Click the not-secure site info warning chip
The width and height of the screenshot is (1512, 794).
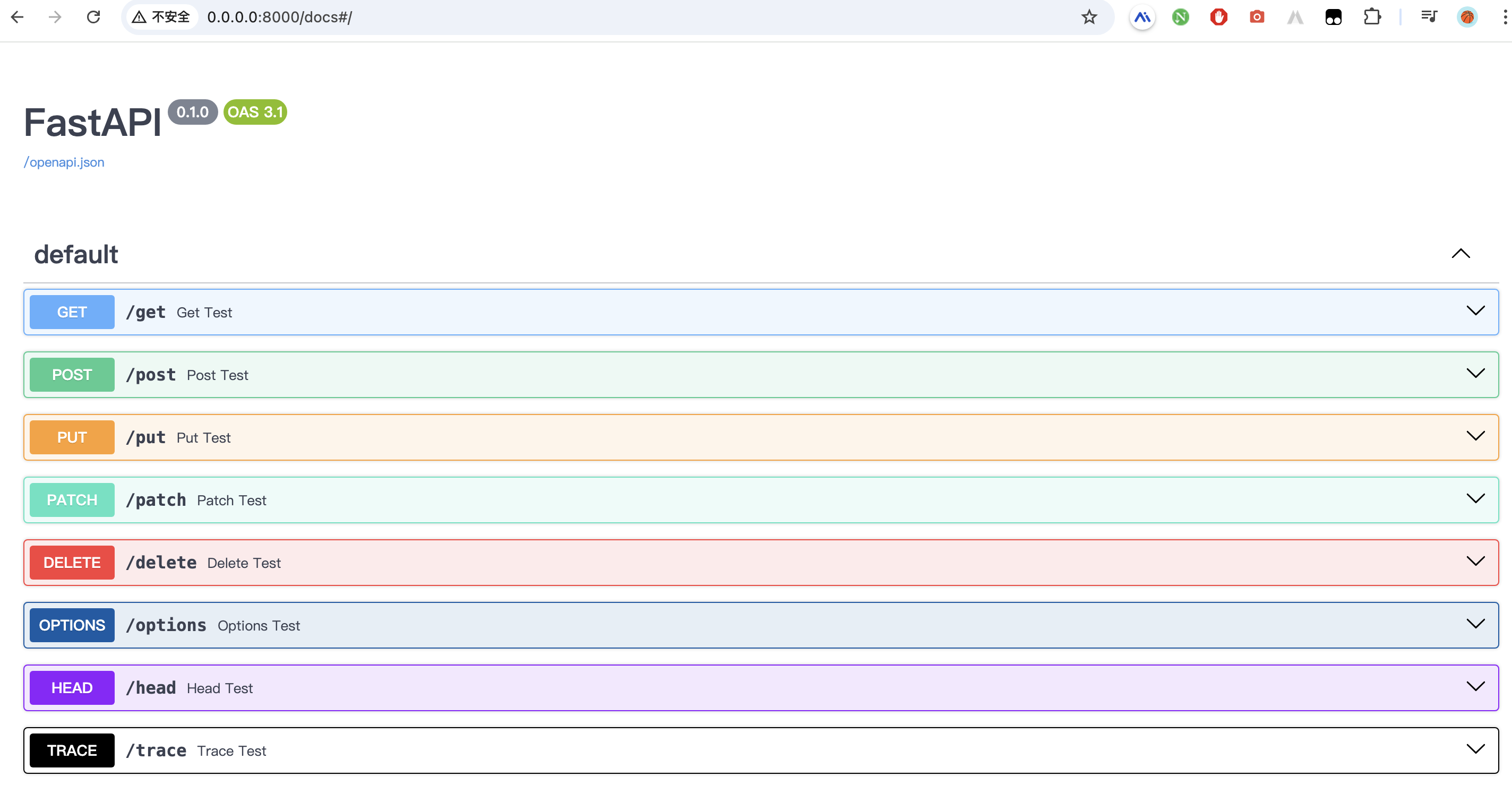tap(161, 17)
